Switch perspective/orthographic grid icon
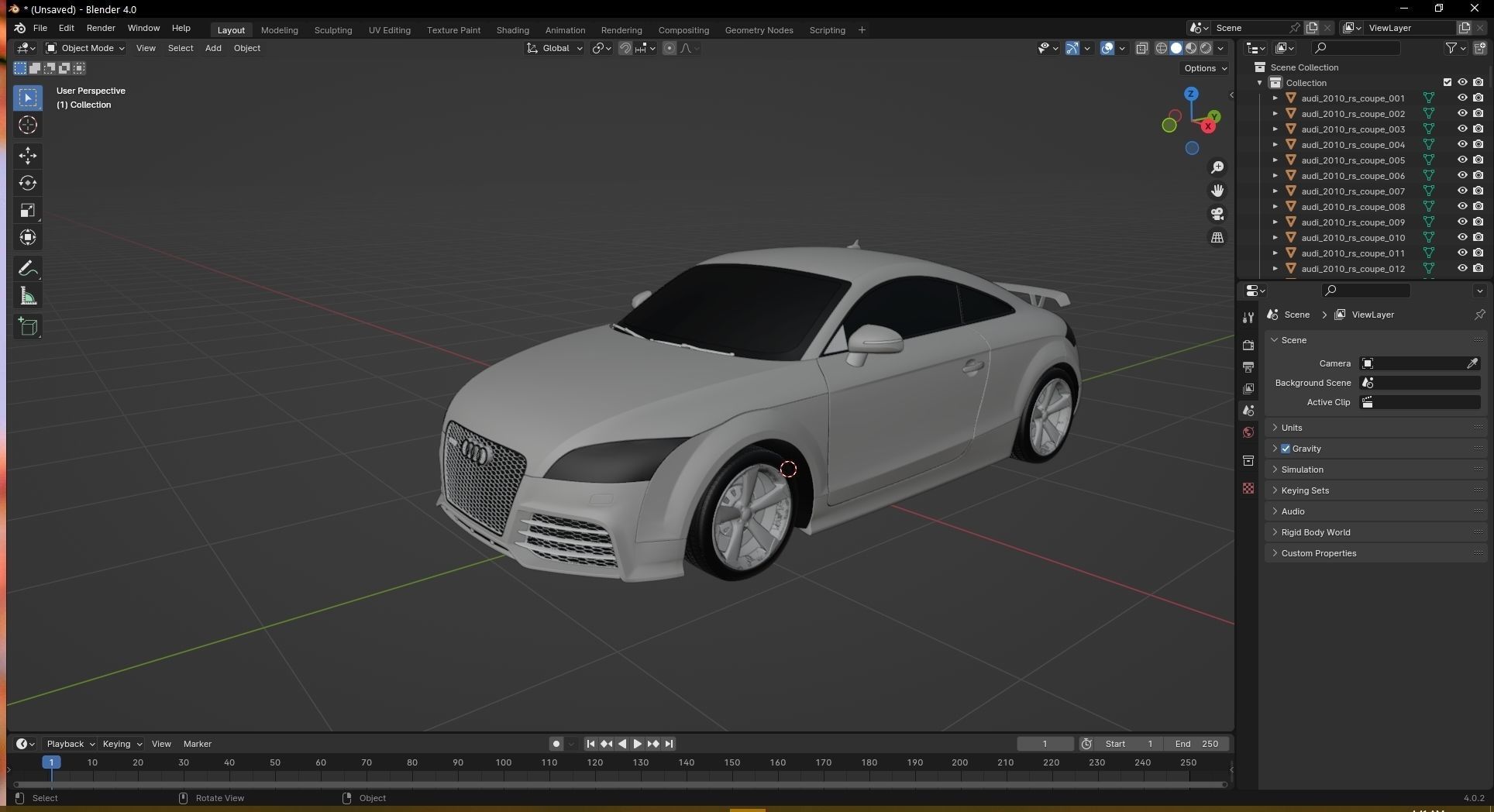 (1217, 237)
